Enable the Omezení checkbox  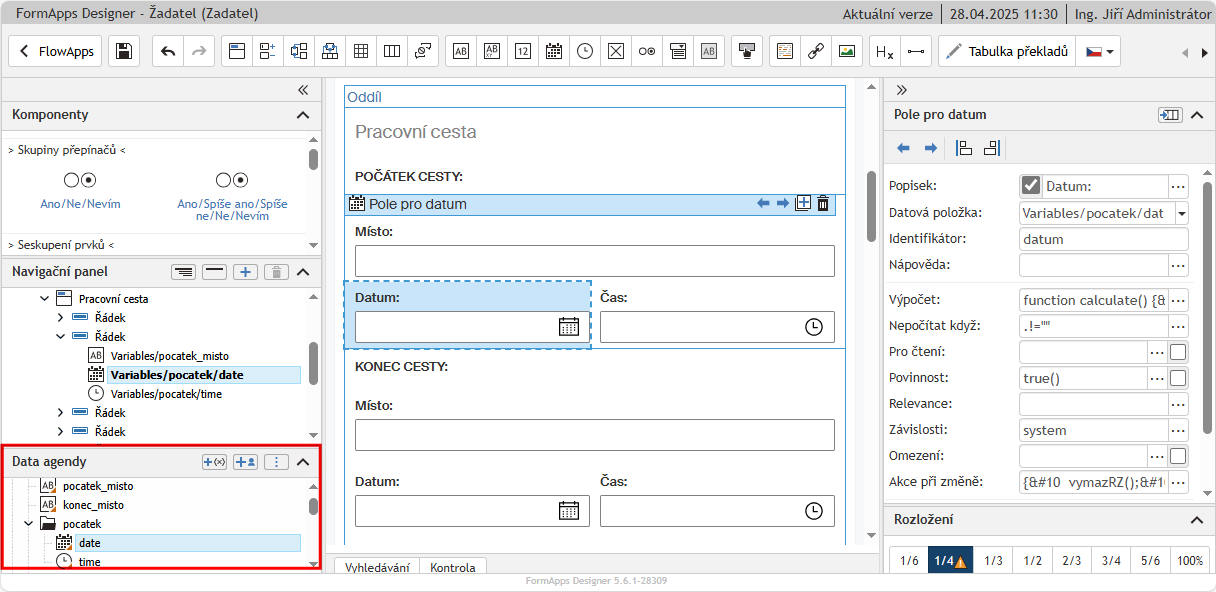(x=1178, y=456)
